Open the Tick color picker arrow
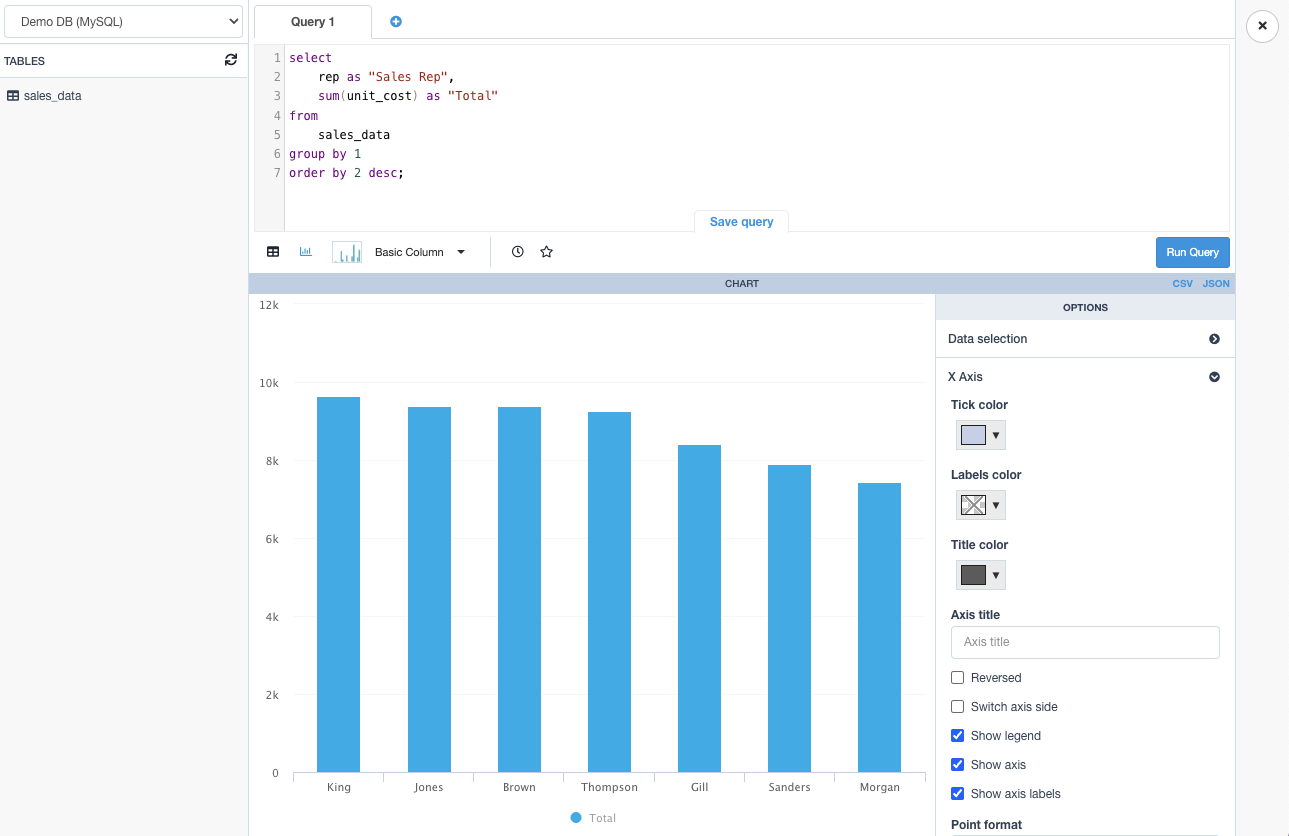 (996, 435)
